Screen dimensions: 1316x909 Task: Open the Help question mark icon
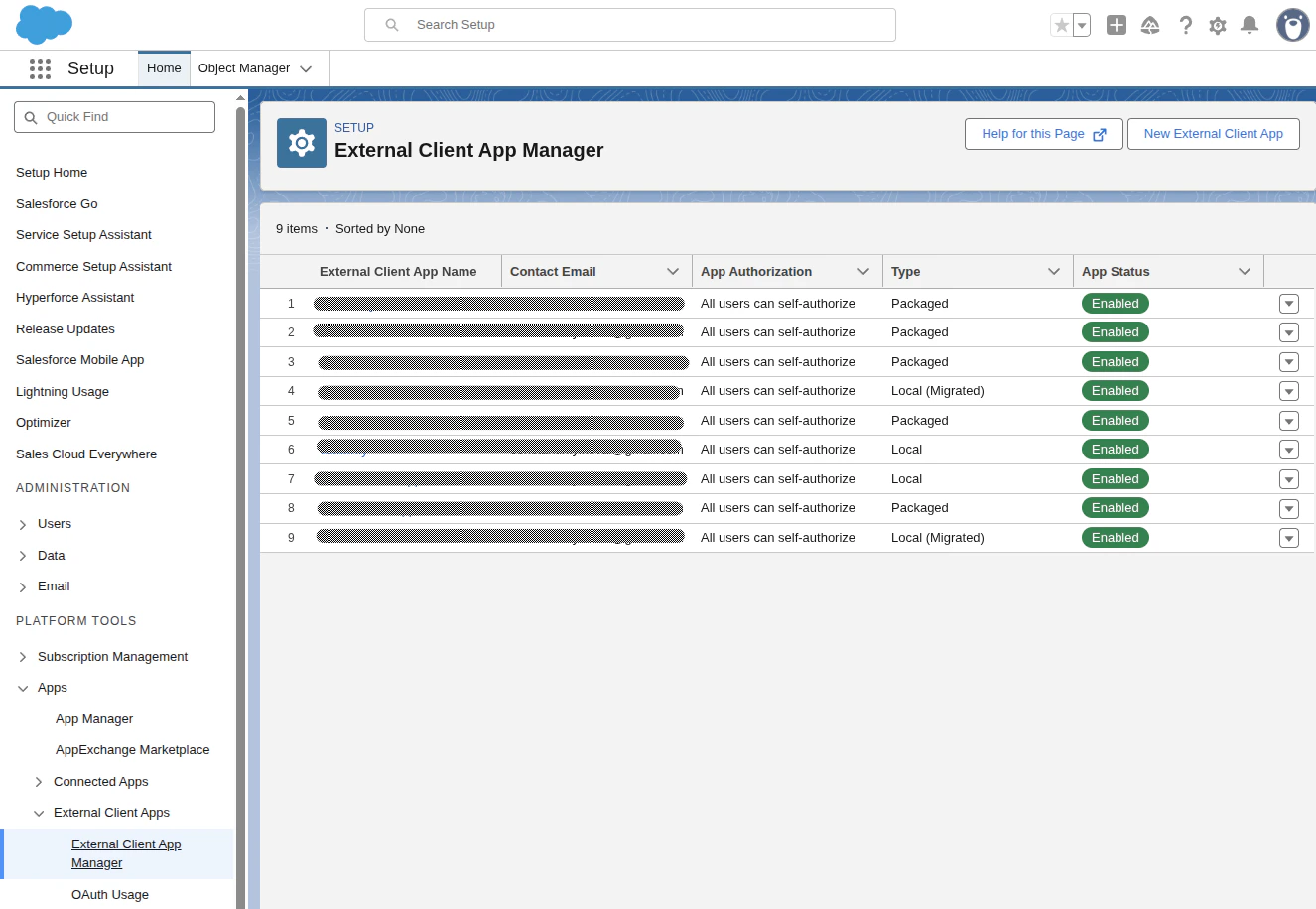pyautogui.click(x=1185, y=25)
